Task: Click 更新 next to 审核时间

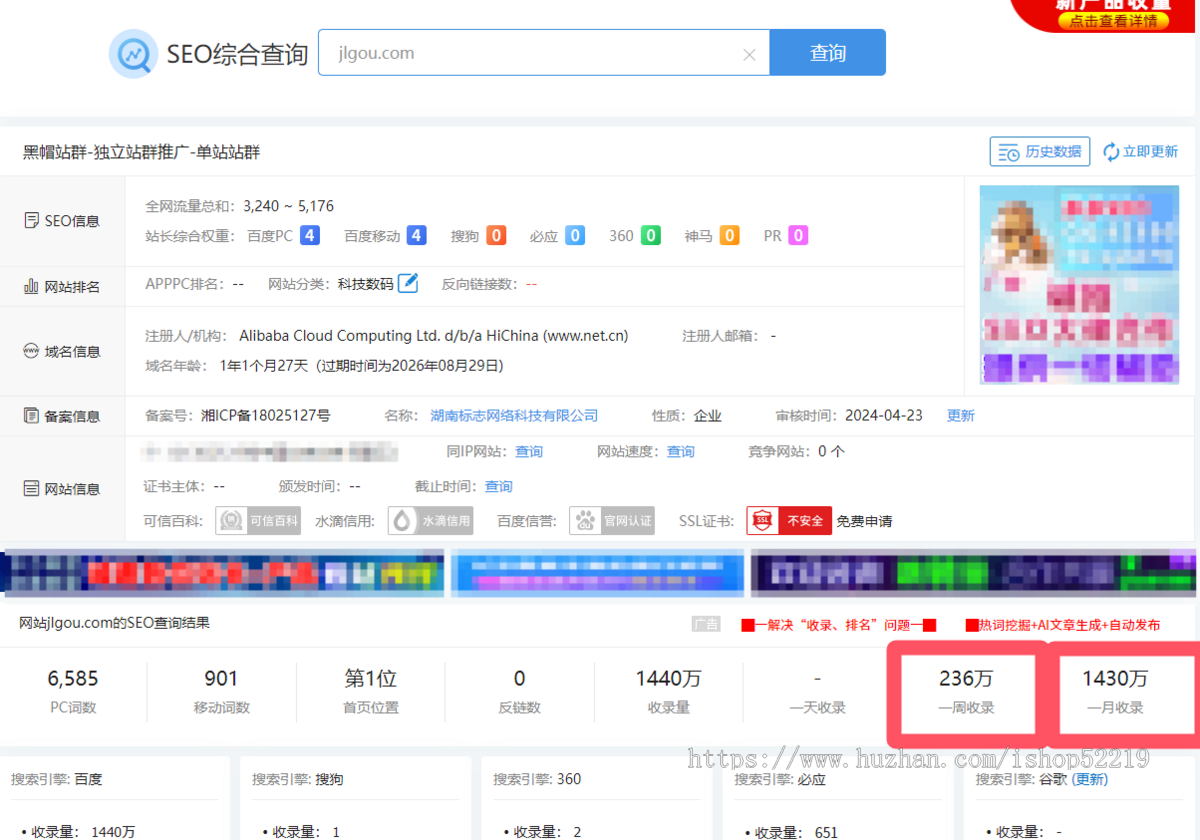Action: pyautogui.click(x=961, y=416)
